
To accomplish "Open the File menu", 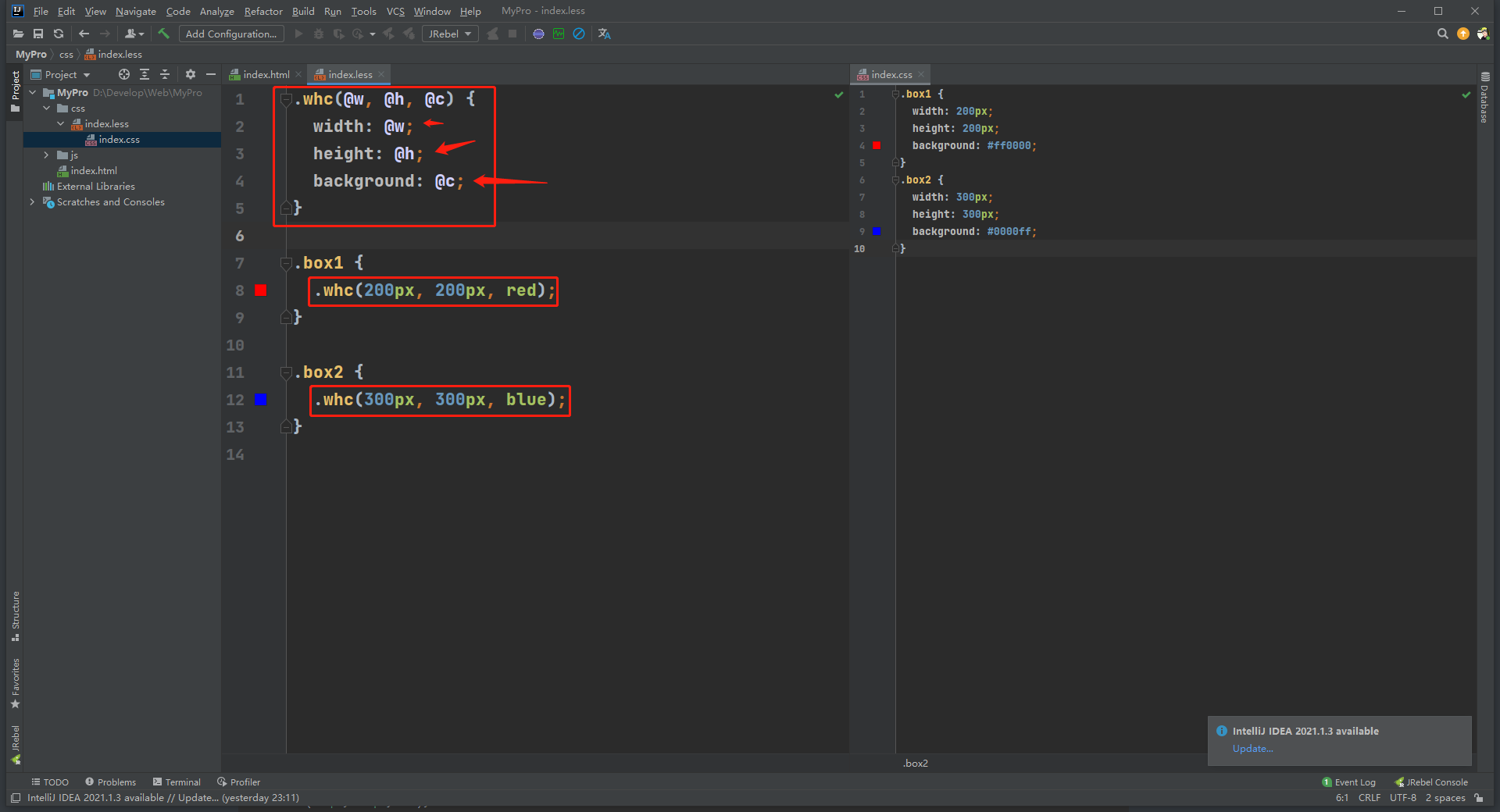I will pyautogui.click(x=41, y=11).
